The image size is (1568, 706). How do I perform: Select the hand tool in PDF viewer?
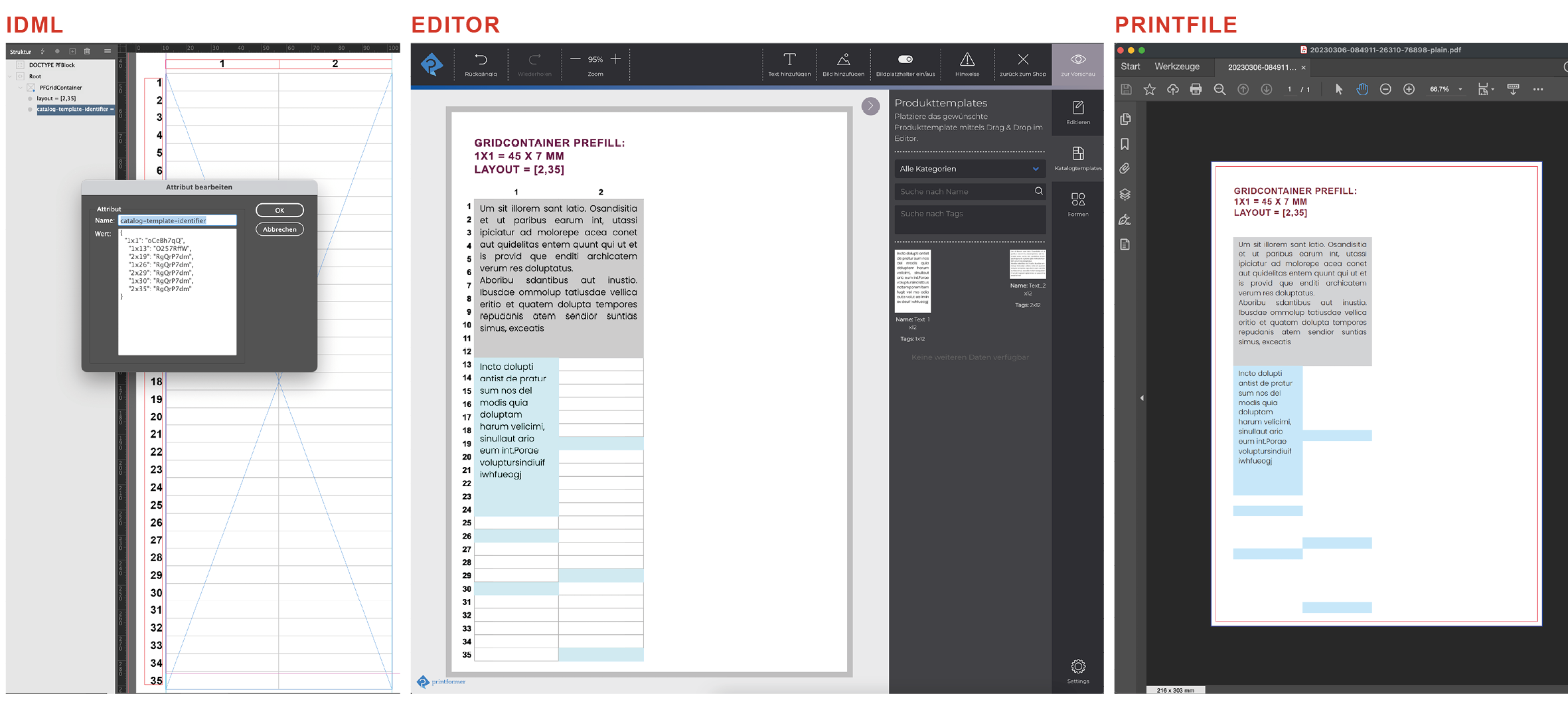[1362, 90]
